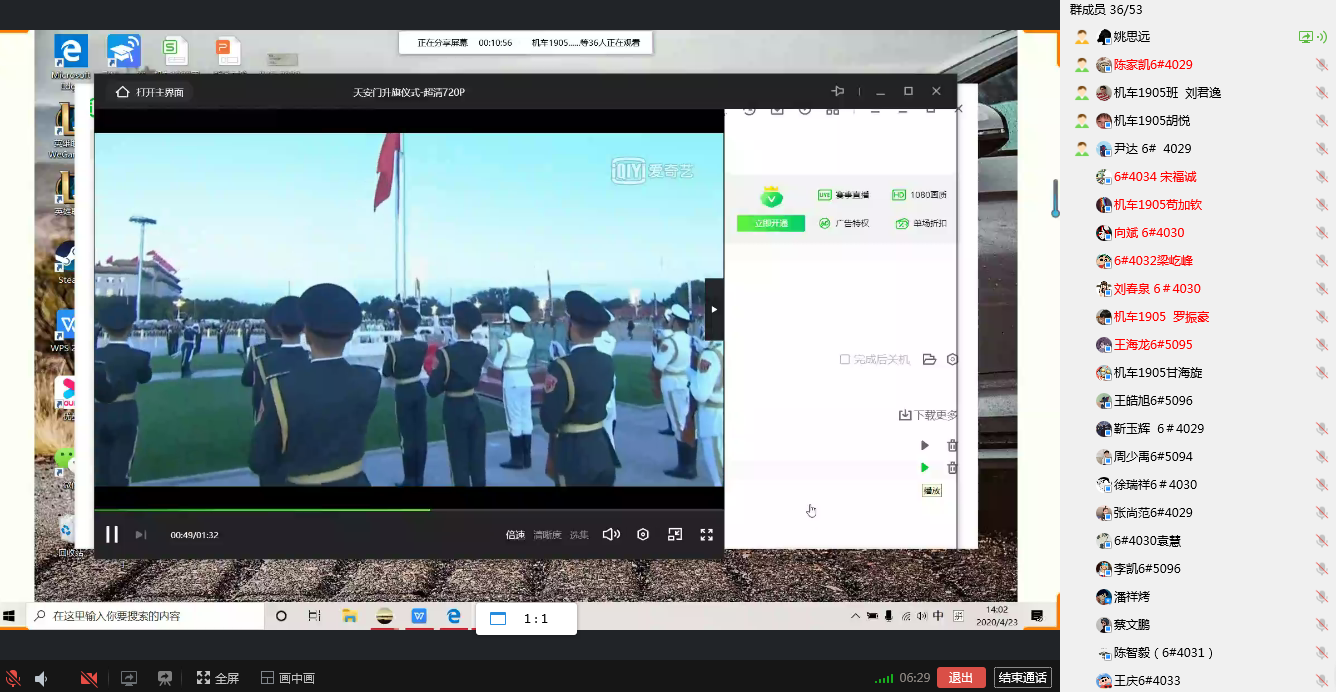The image size is (1336, 692).
Task: Toggle the mic icon for 机车1905胡悦
Action: tap(1321, 121)
